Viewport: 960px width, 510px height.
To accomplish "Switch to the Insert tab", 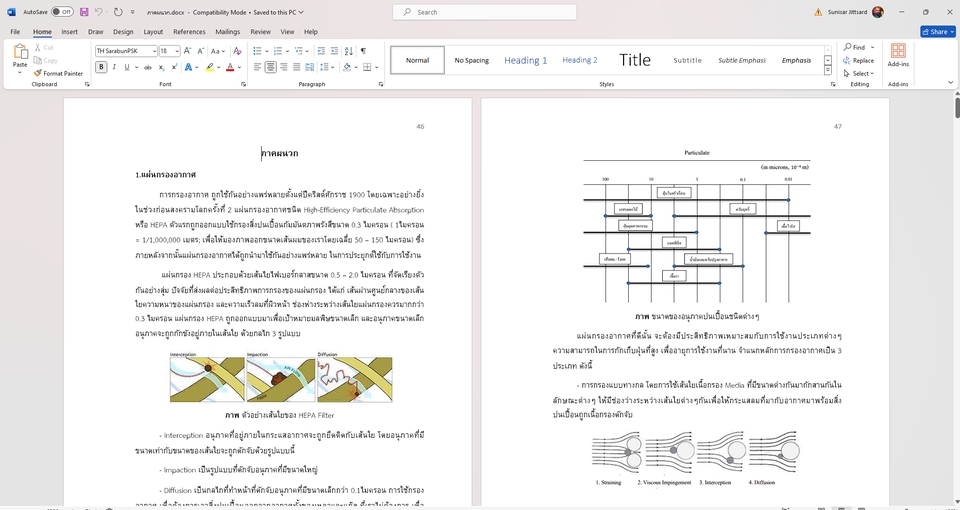I will click(70, 32).
